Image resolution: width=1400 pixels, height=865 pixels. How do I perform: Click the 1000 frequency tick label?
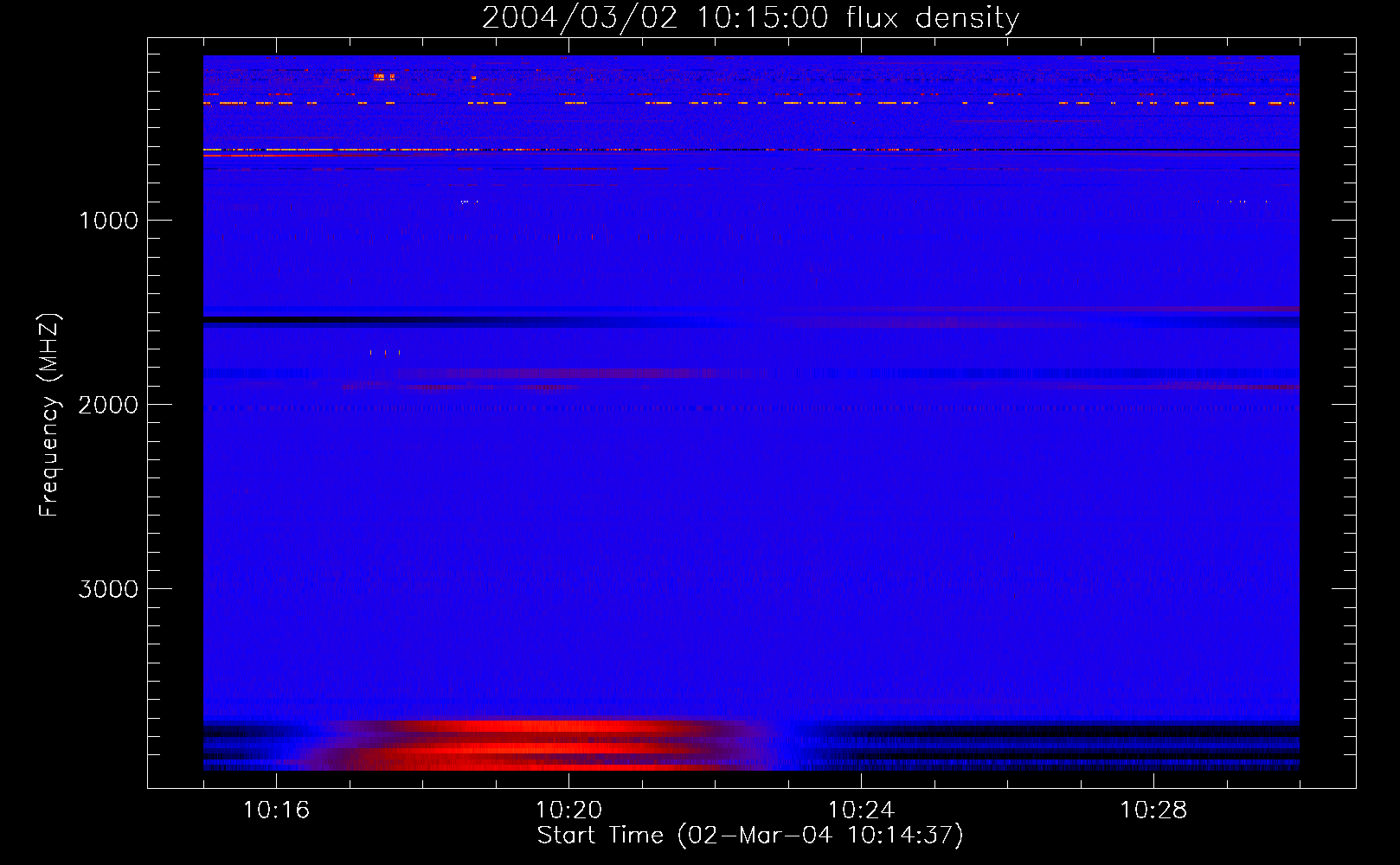click(108, 221)
